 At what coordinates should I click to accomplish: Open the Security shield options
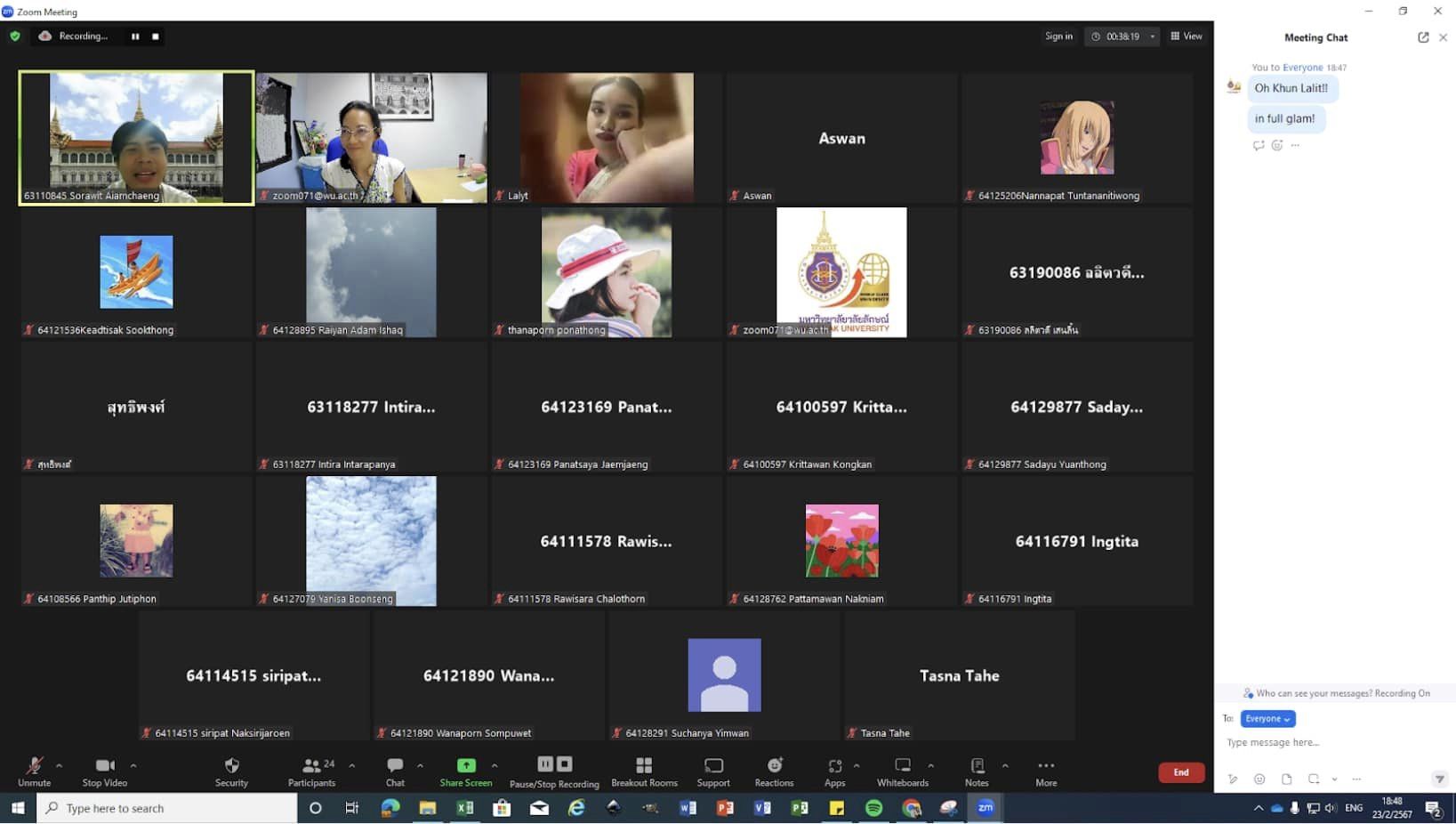[x=231, y=771]
